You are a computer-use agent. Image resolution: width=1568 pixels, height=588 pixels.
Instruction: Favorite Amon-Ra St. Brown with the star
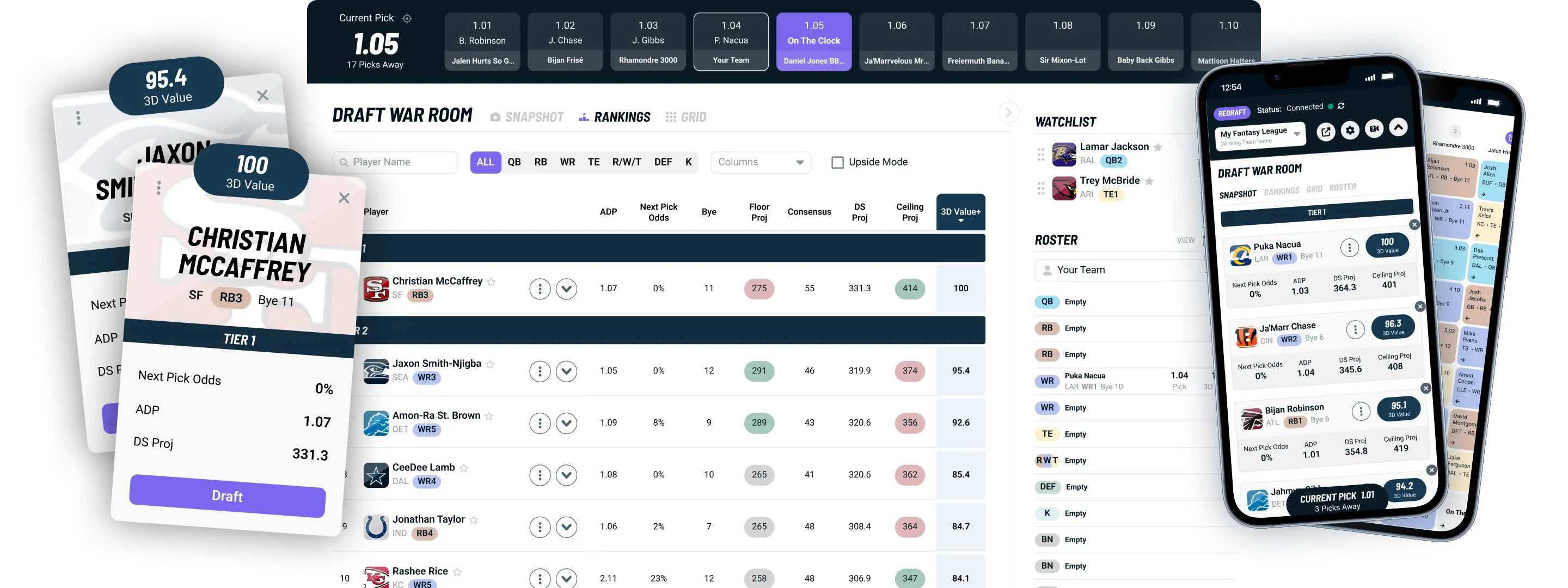point(489,416)
